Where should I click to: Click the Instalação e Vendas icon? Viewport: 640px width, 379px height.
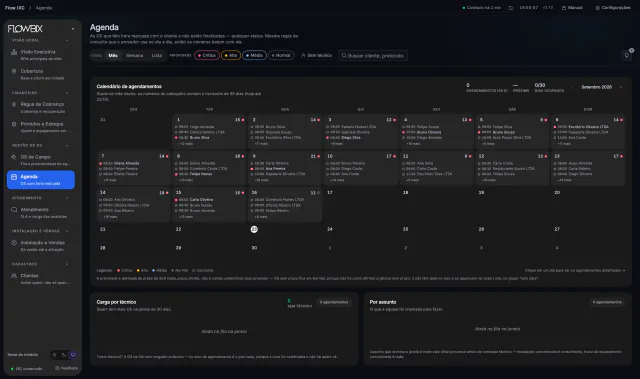[x=14, y=243]
